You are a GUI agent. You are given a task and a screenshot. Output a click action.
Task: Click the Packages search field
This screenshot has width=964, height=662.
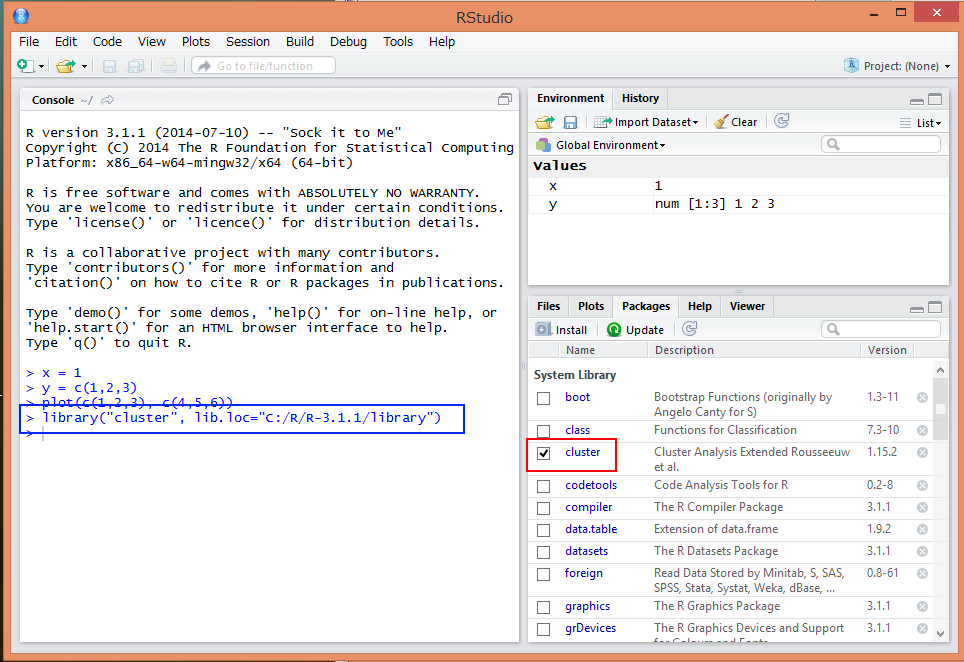tap(880, 329)
